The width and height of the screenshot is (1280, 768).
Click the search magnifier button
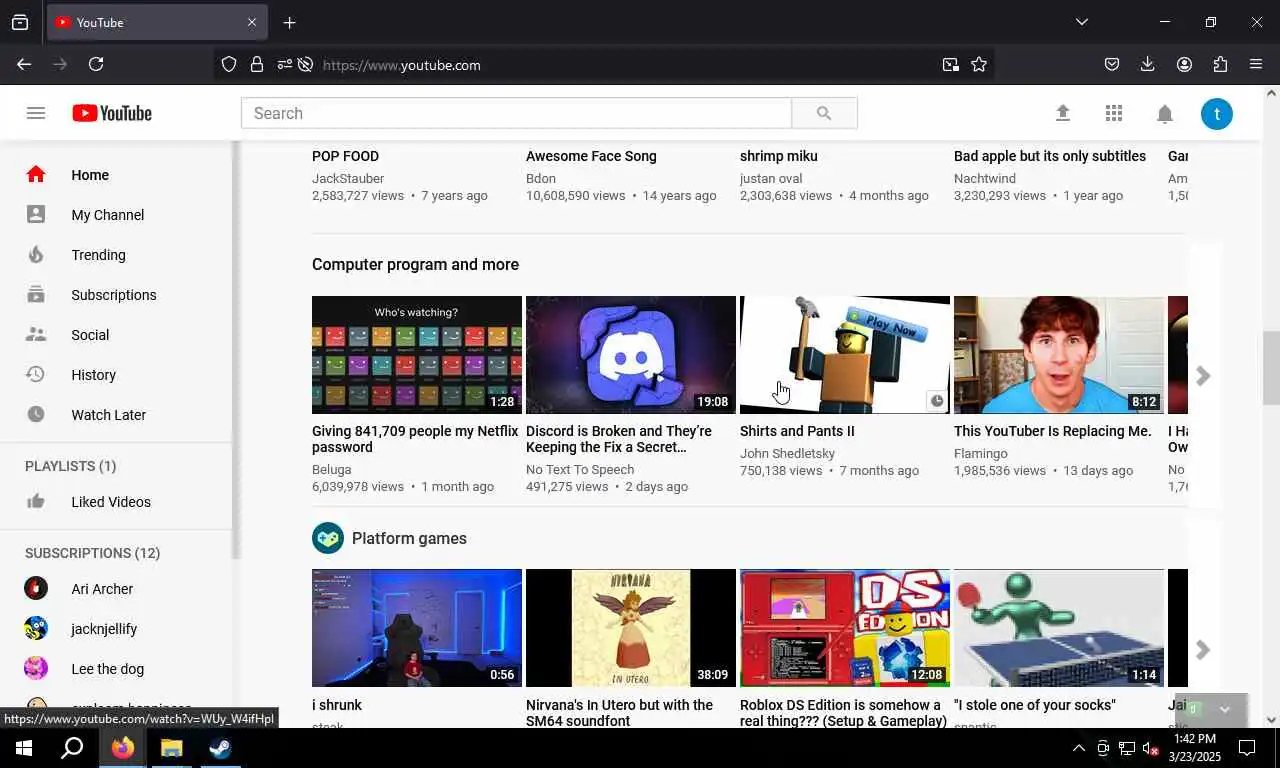(x=824, y=113)
